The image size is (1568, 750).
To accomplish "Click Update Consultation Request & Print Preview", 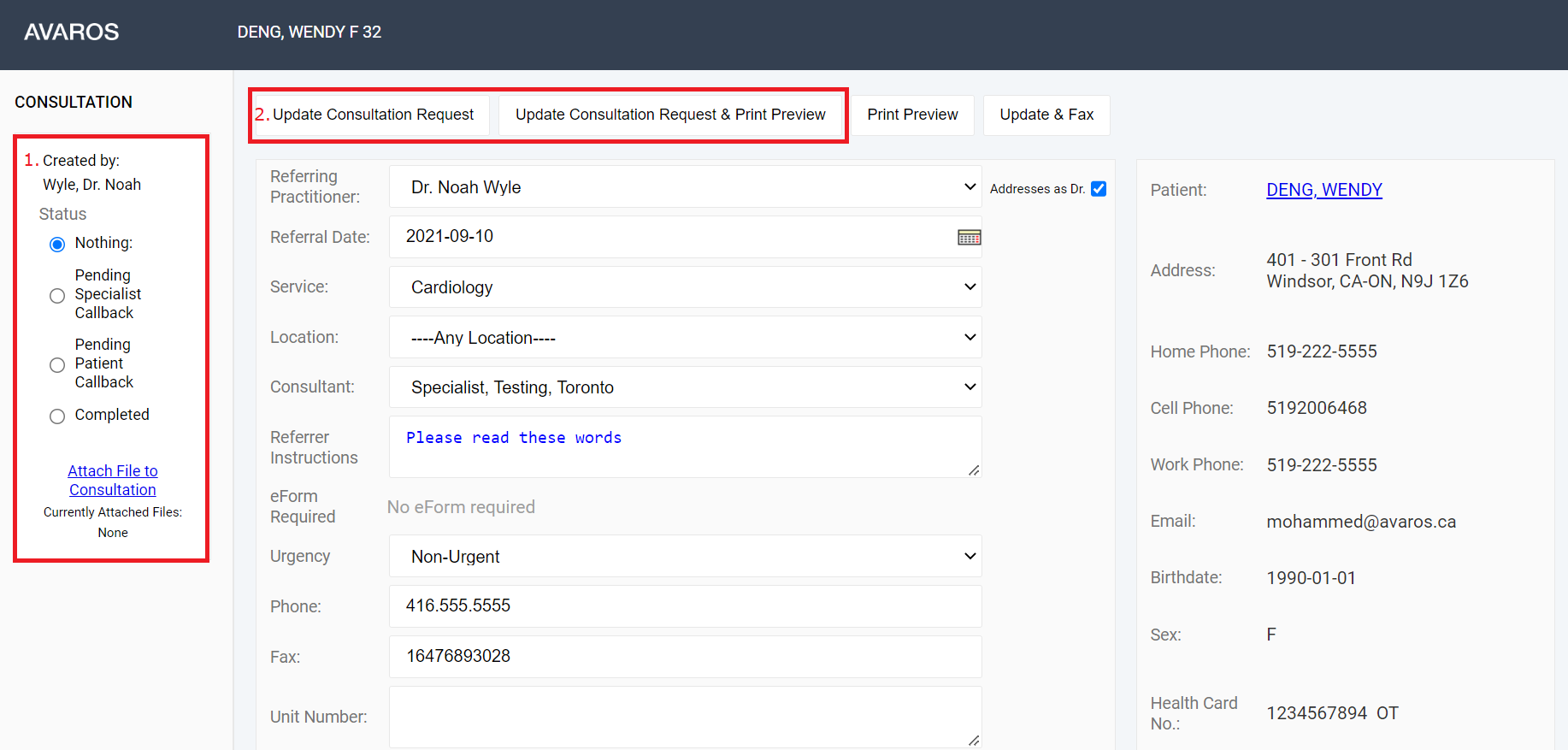I will pyautogui.click(x=670, y=115).
